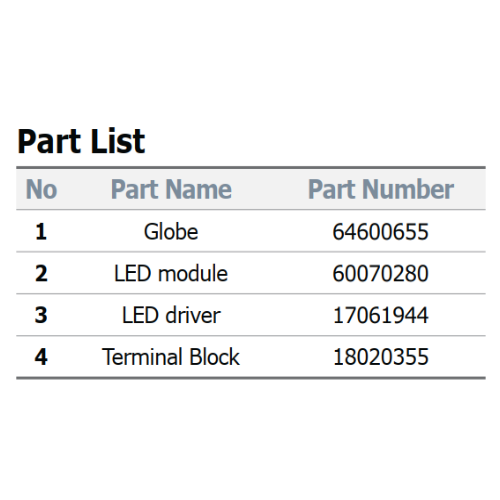
Task: Click the Part List heading
Action: (81, 141)
